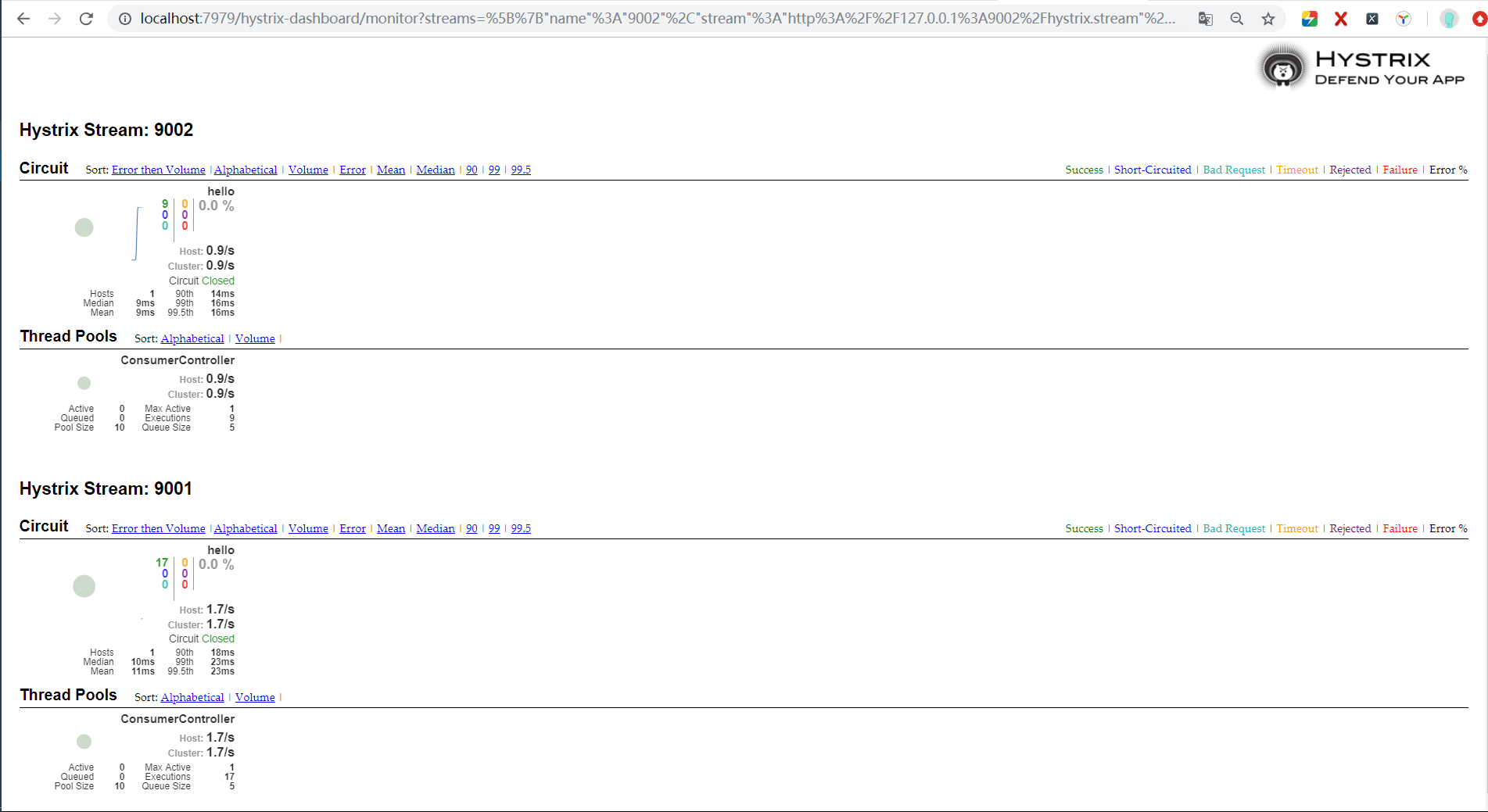Sort 9002 circuits by 99.5 percentile
Image resolution: width=1488 pixels, height=812 pixels.
coord(521,170)
